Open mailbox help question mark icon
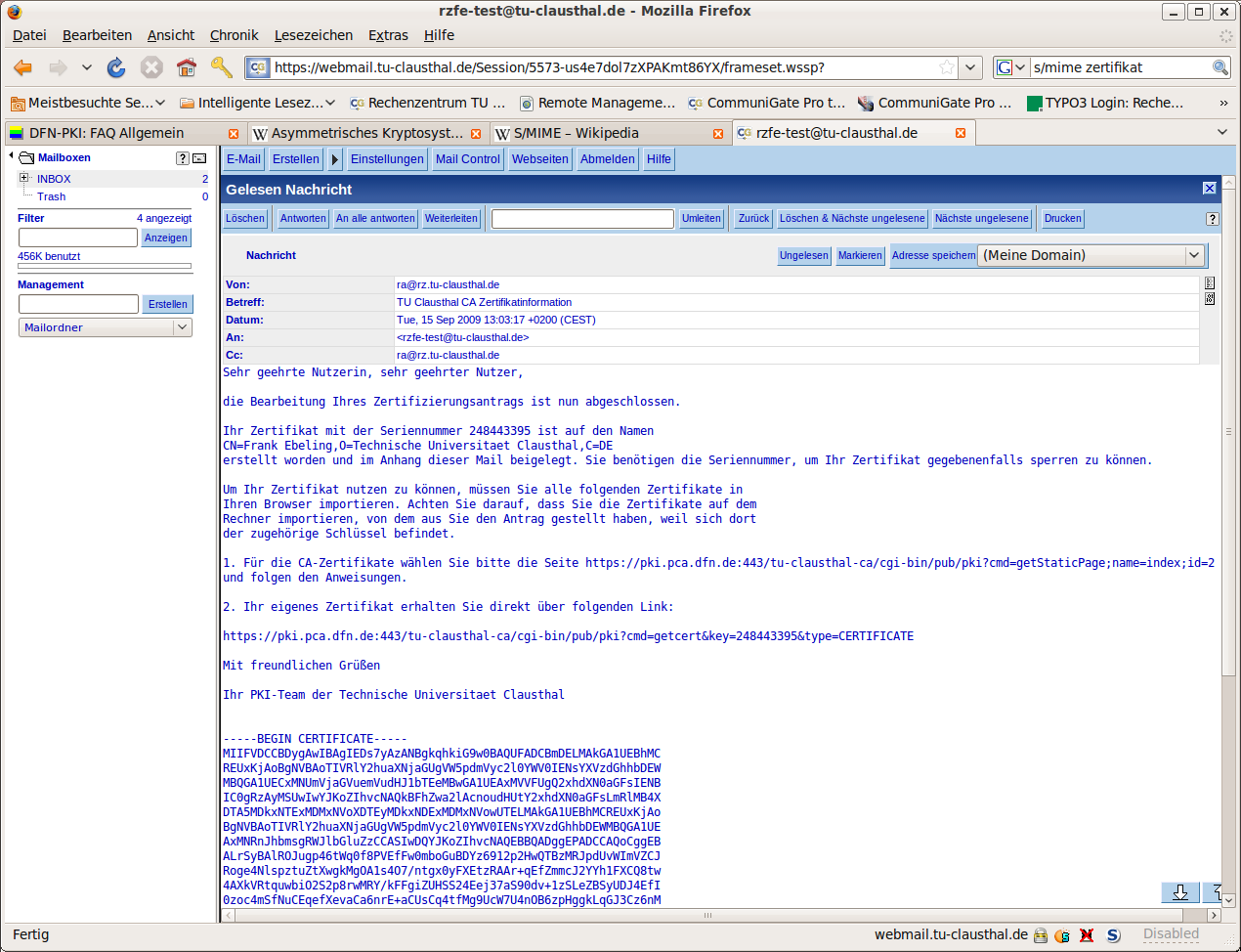This screenshot has width=1241, height=952. tap(182, 158)
